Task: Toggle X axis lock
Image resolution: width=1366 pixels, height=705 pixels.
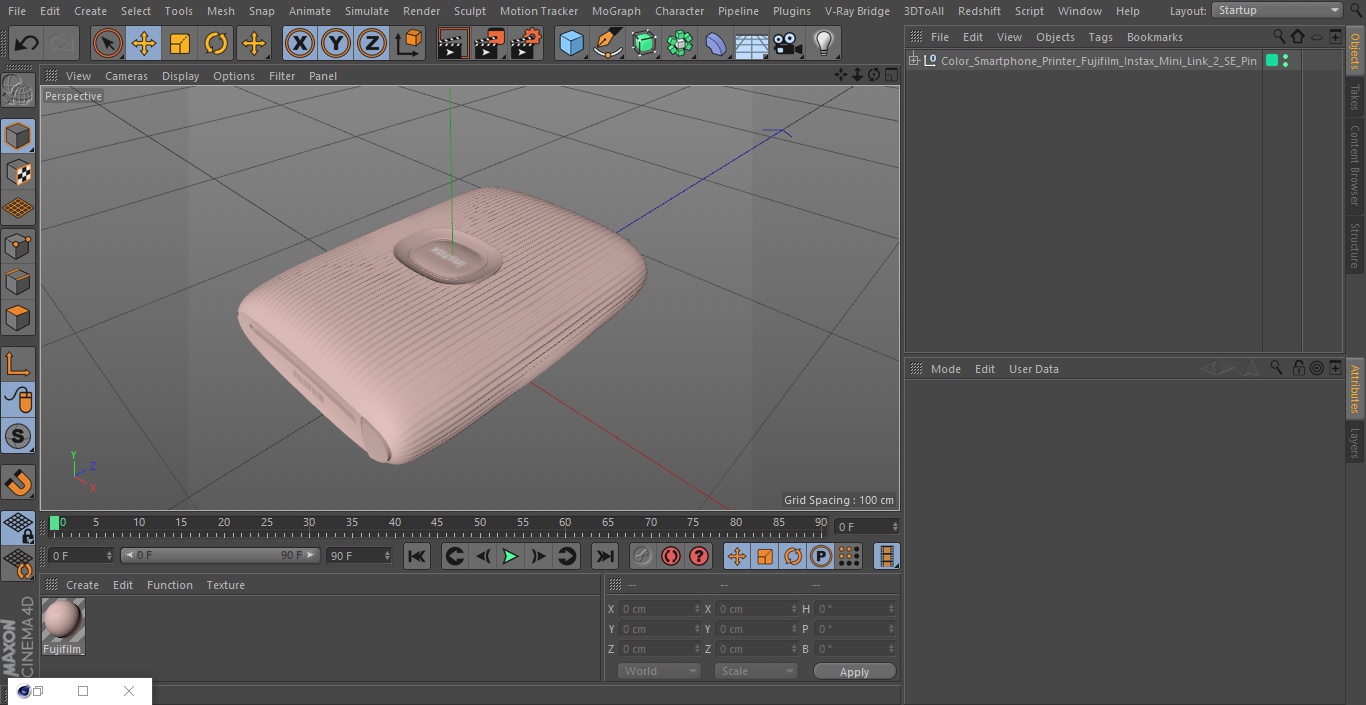Action: [300, 43]
